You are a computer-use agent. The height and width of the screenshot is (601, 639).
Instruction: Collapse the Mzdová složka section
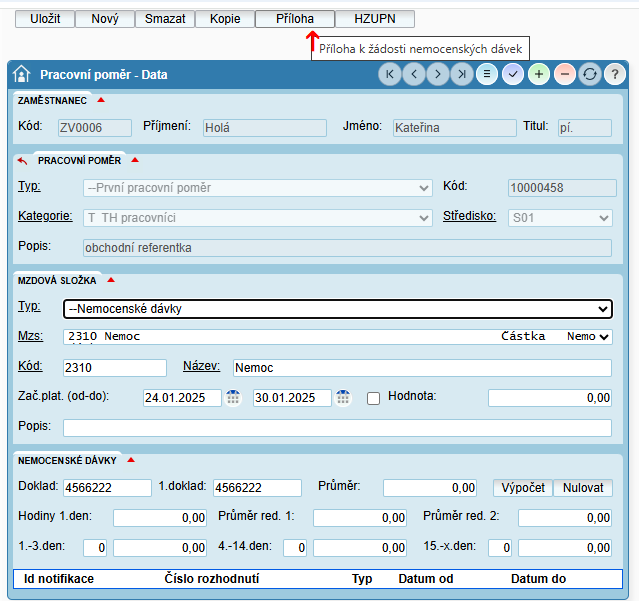(x=111, y=280)
